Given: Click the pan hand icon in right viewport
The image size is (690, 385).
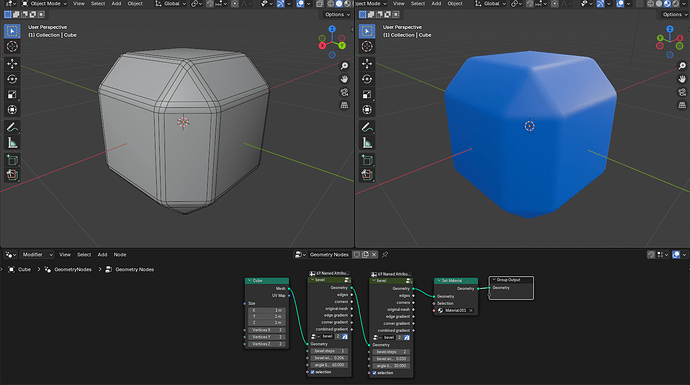Looking at the screenshot, I should 682,79.
